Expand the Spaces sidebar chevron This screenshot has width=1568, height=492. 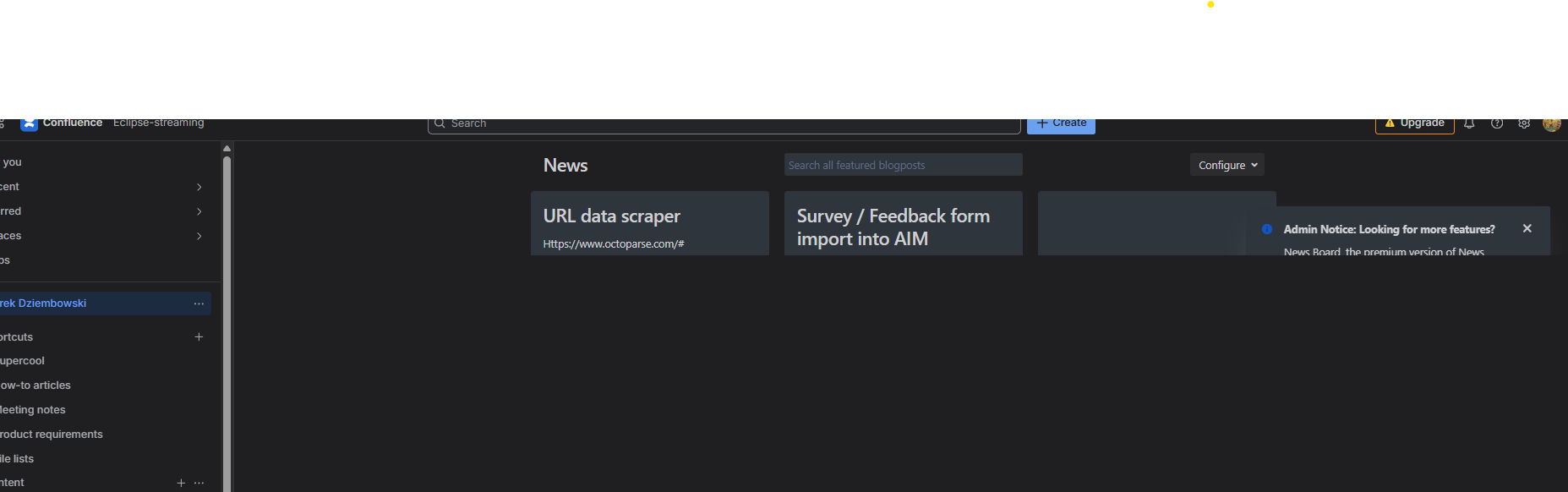click(x=199, y=236)
